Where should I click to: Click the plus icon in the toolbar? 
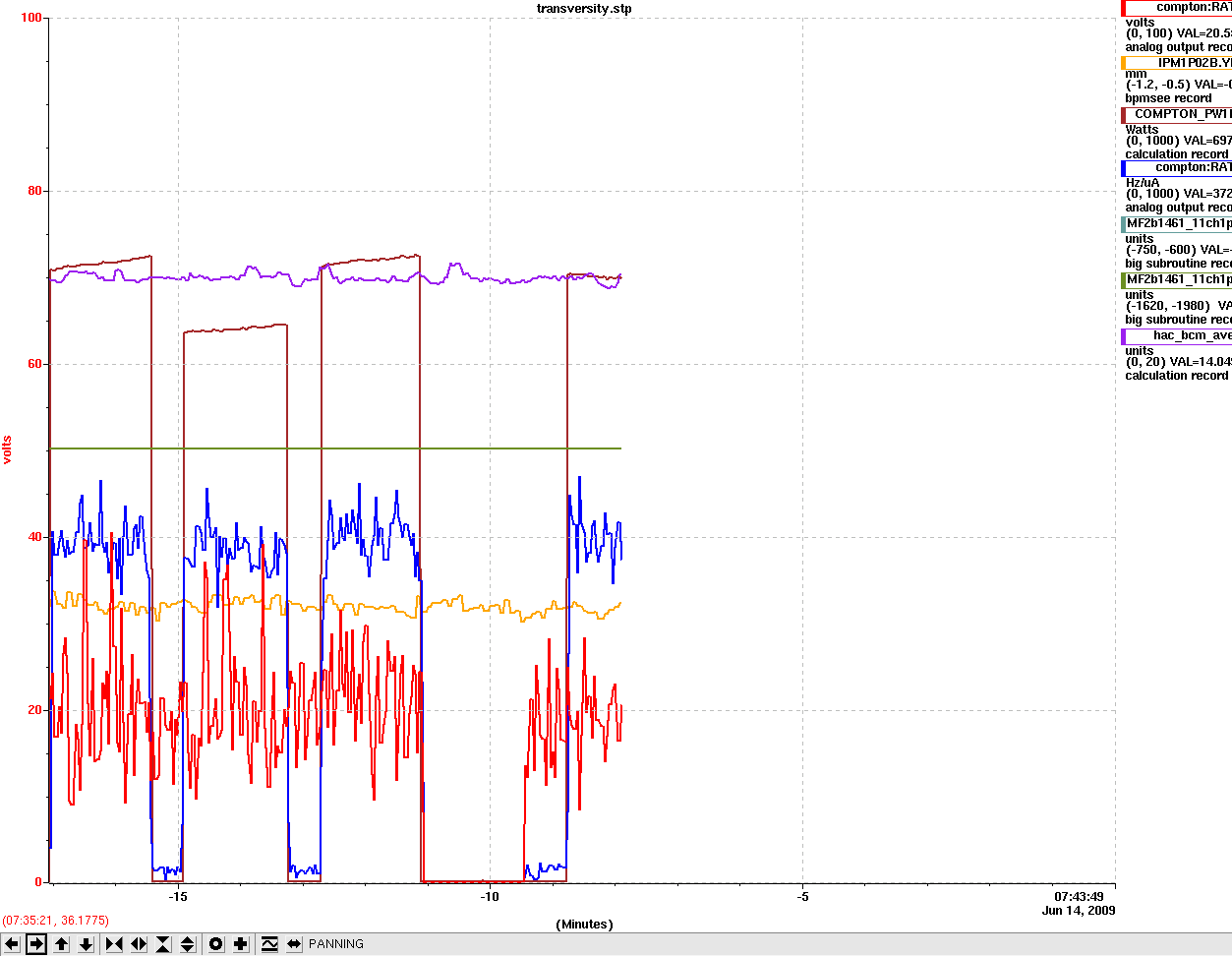tap(241, 944)
